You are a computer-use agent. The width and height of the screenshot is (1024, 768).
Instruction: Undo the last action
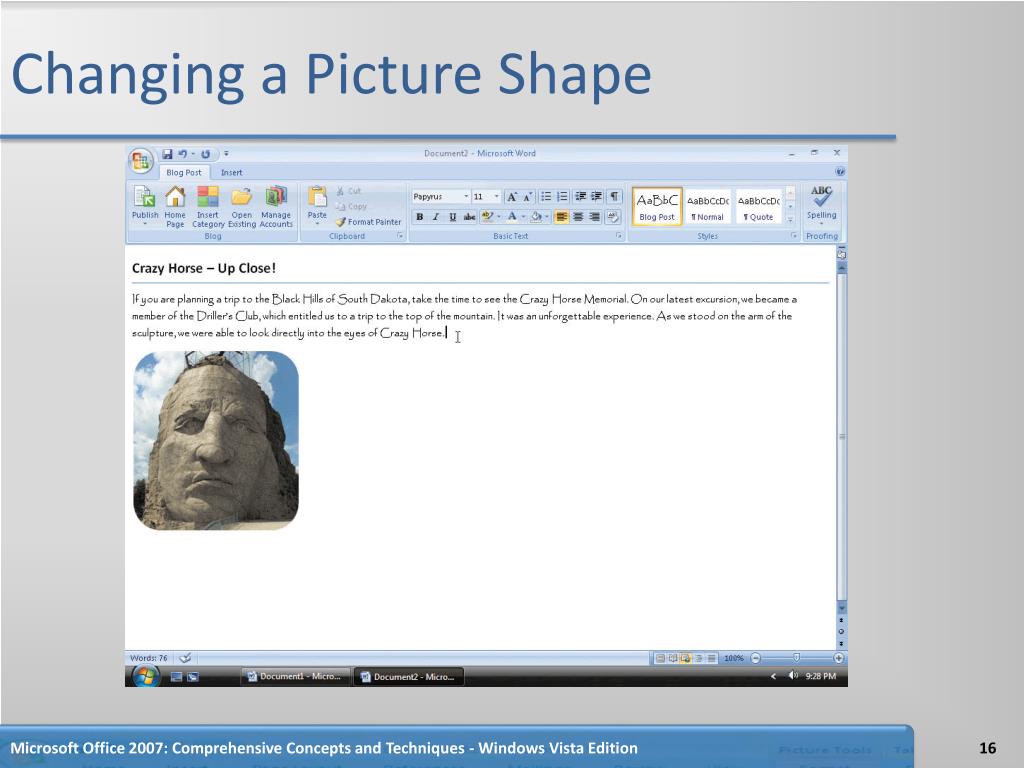pyautogui.click(x=182, y=154)
